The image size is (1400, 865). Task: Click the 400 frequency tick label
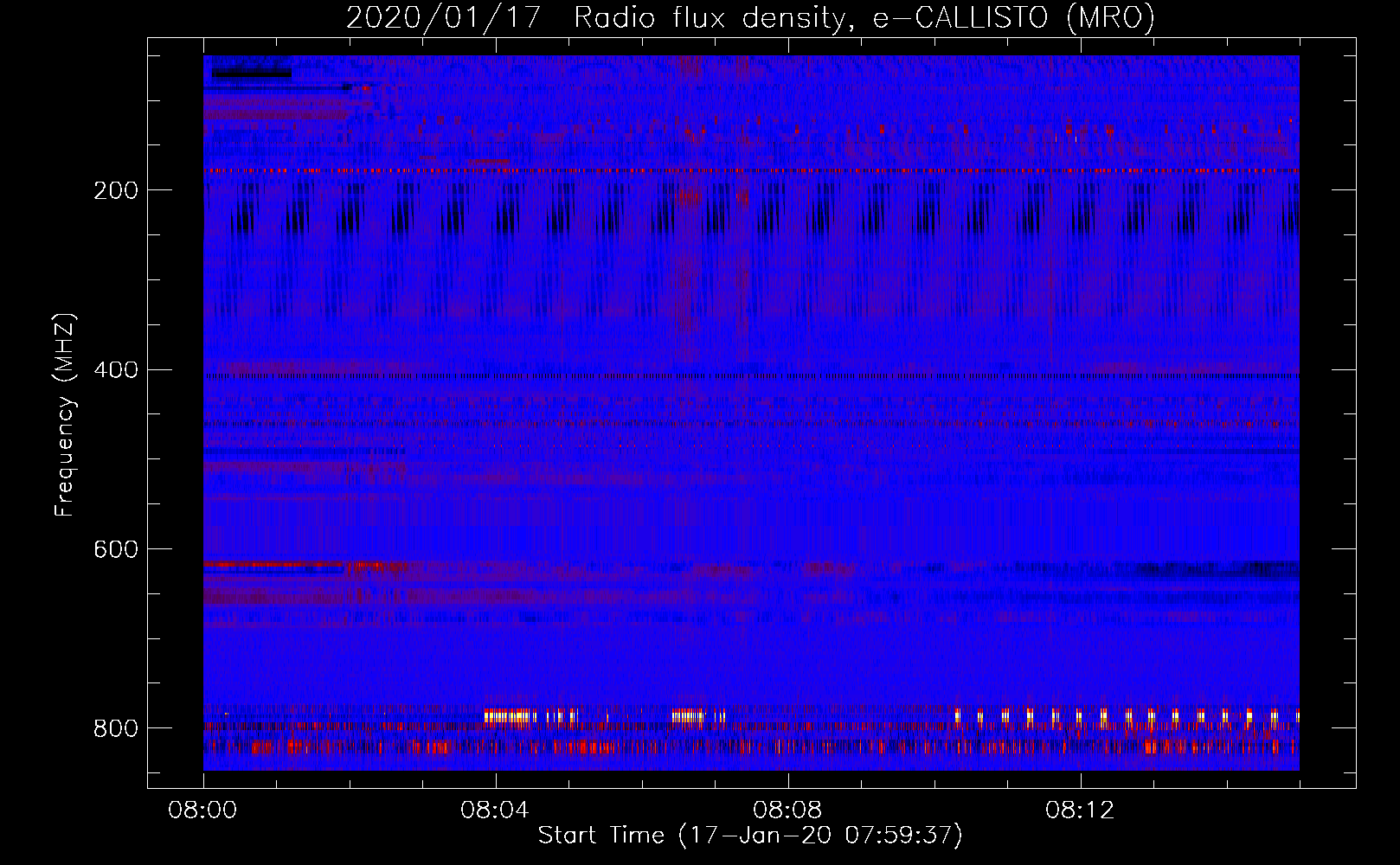pos(116,370)
